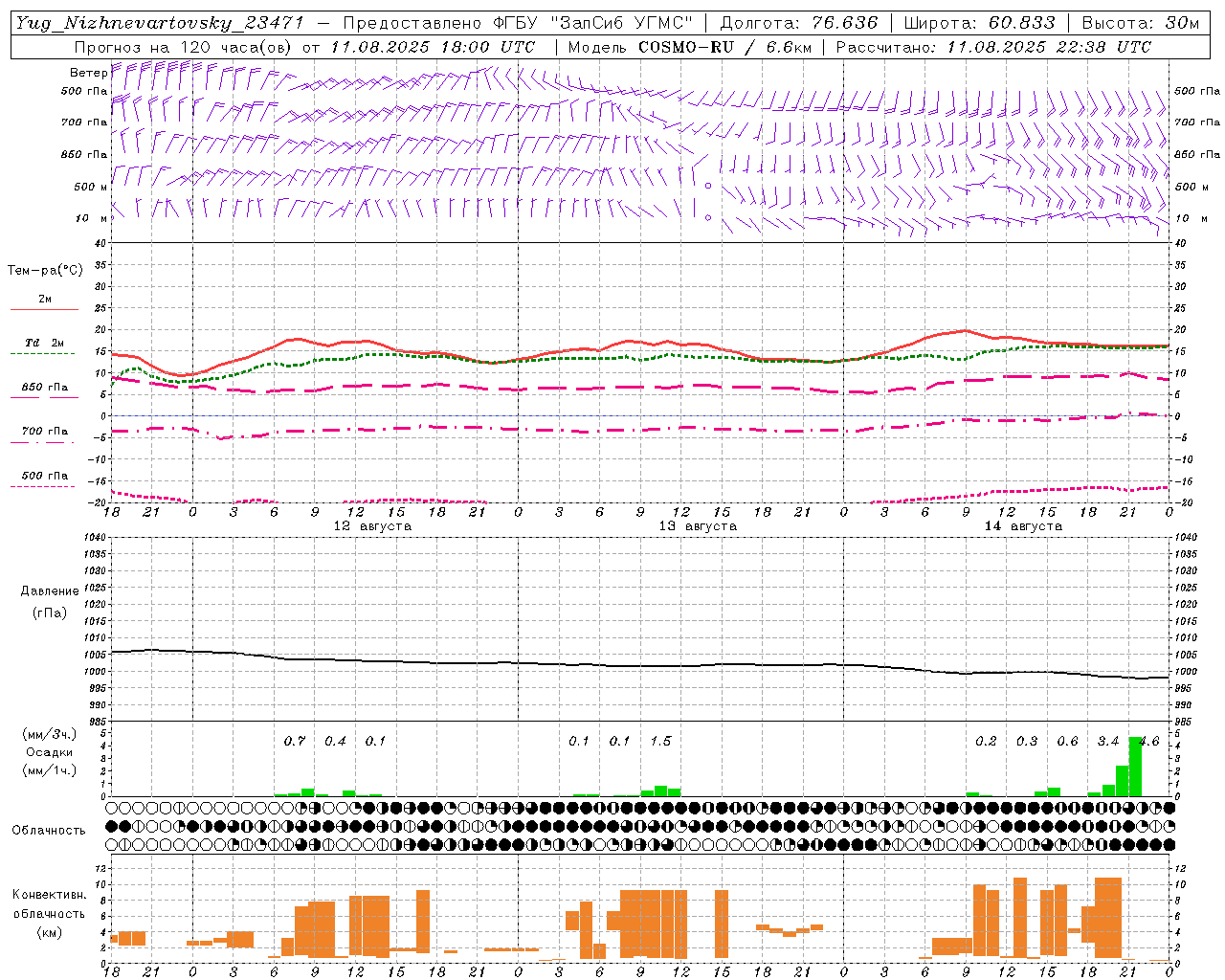Click the Td 2м legend label
Screen dimensions: 1225x980
coord(45,343)
